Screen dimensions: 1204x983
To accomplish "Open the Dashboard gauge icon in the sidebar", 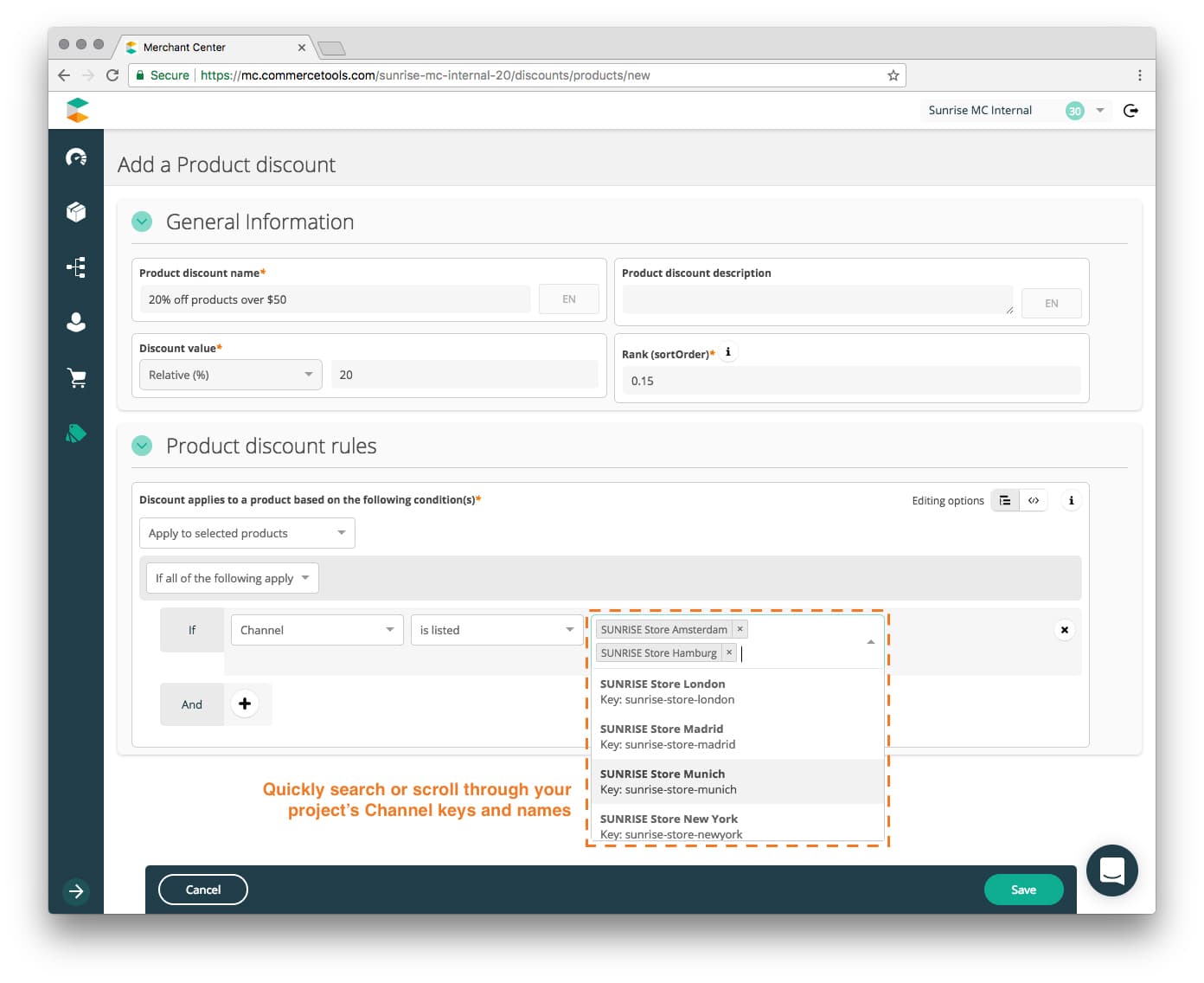I will click(76, 157).
